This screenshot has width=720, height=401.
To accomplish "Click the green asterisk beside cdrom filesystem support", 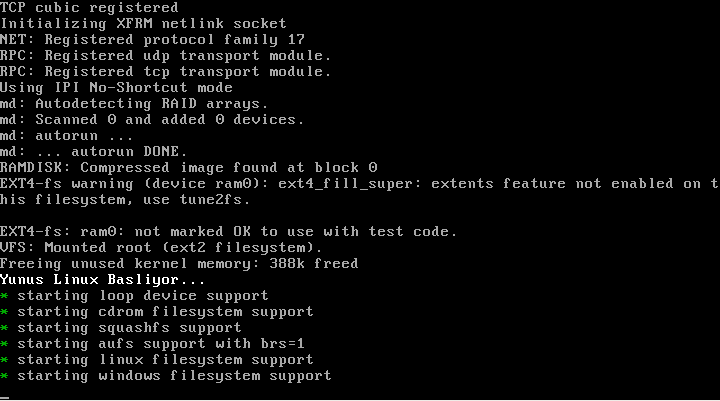I will click(x=5, y=312).
